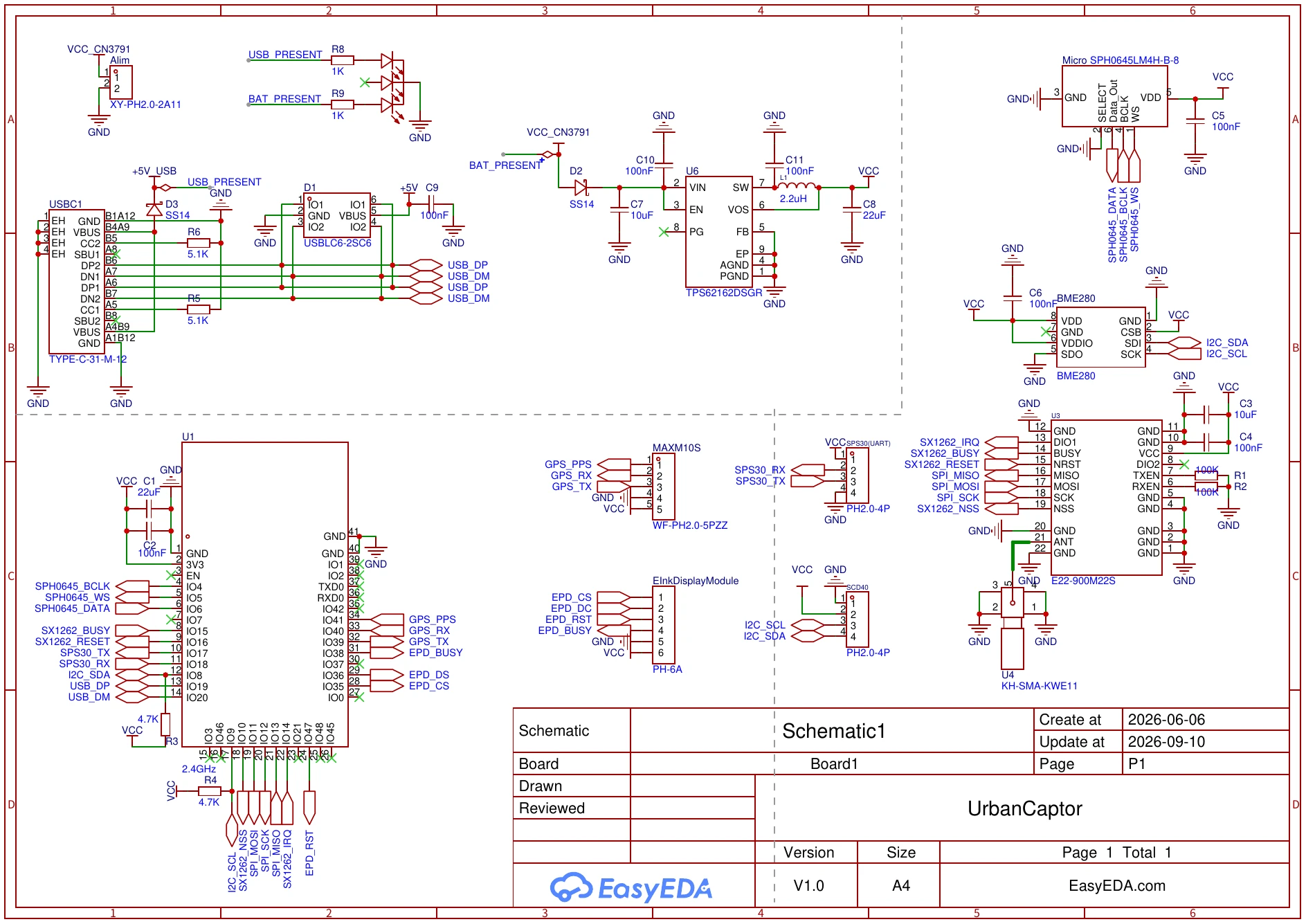Select the C9 100nF capacitor symbol
Screen dimensions: 1306x924
(x=431, y=204)
